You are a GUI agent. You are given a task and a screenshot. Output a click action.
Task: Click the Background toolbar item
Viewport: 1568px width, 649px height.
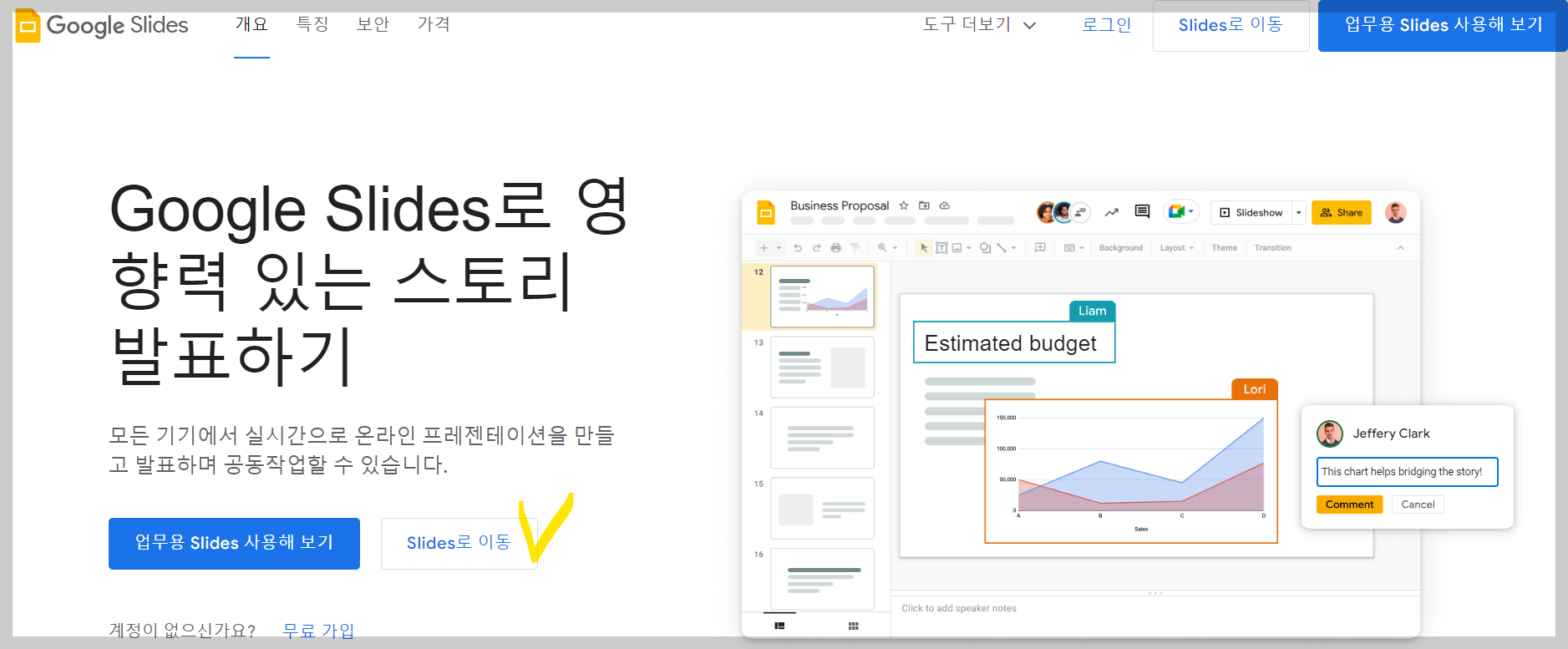pyautogui.click(x=1121, y=248)
